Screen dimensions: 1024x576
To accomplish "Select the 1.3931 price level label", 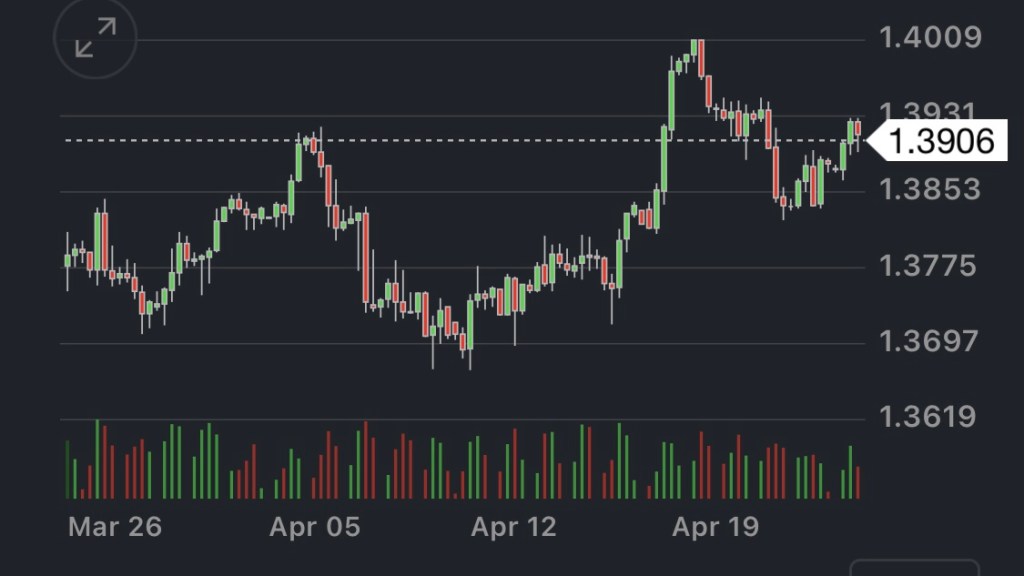I will 929,112.
